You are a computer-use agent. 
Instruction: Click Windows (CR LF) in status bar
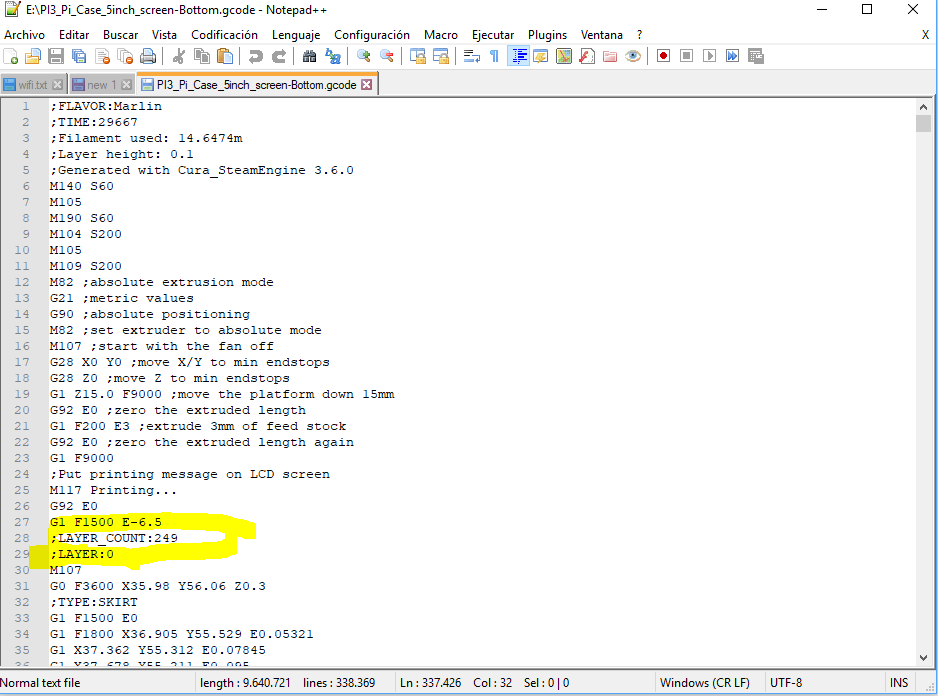pyautogui.click(x=704, y=683)
